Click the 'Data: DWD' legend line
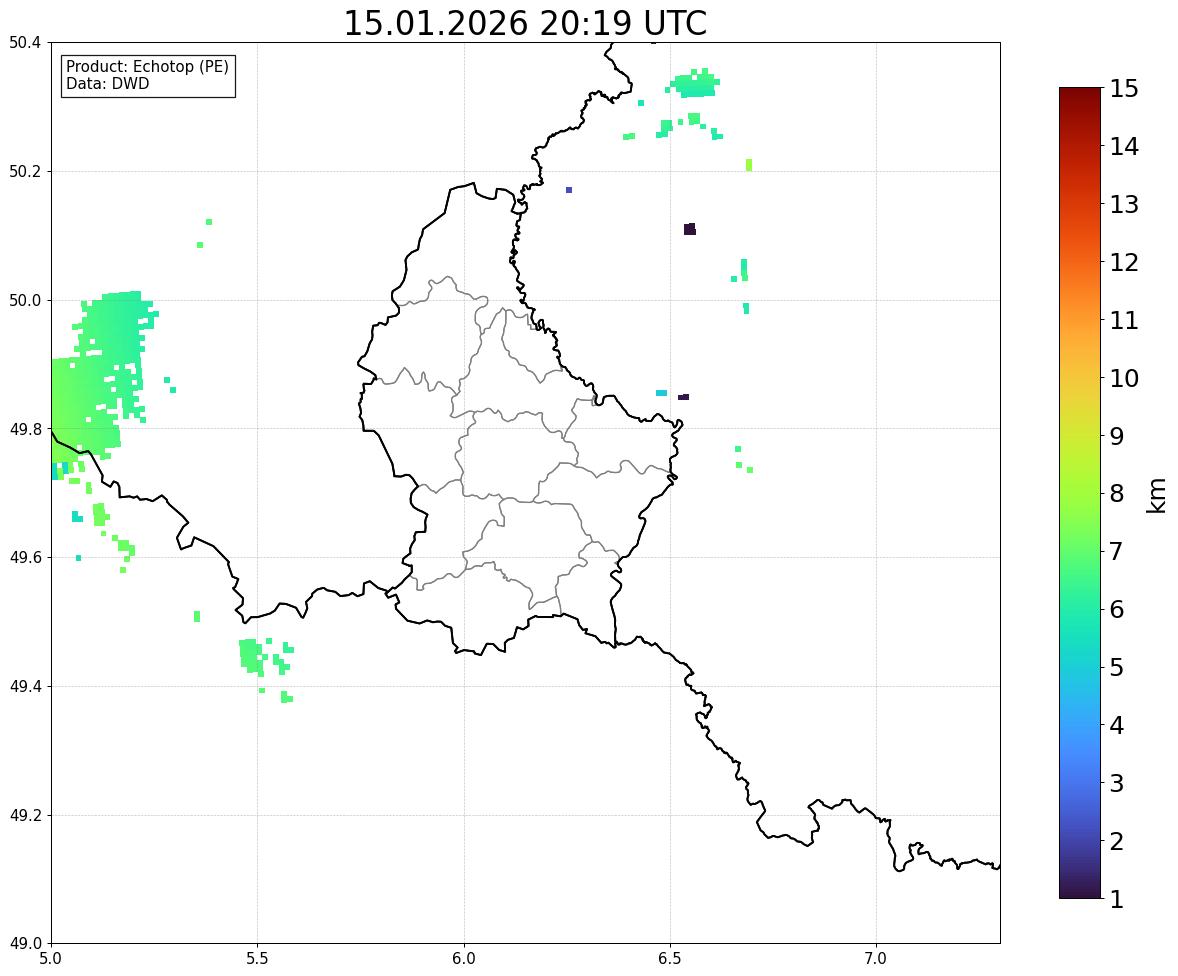Screen dimensions: 1178x976 107,83
